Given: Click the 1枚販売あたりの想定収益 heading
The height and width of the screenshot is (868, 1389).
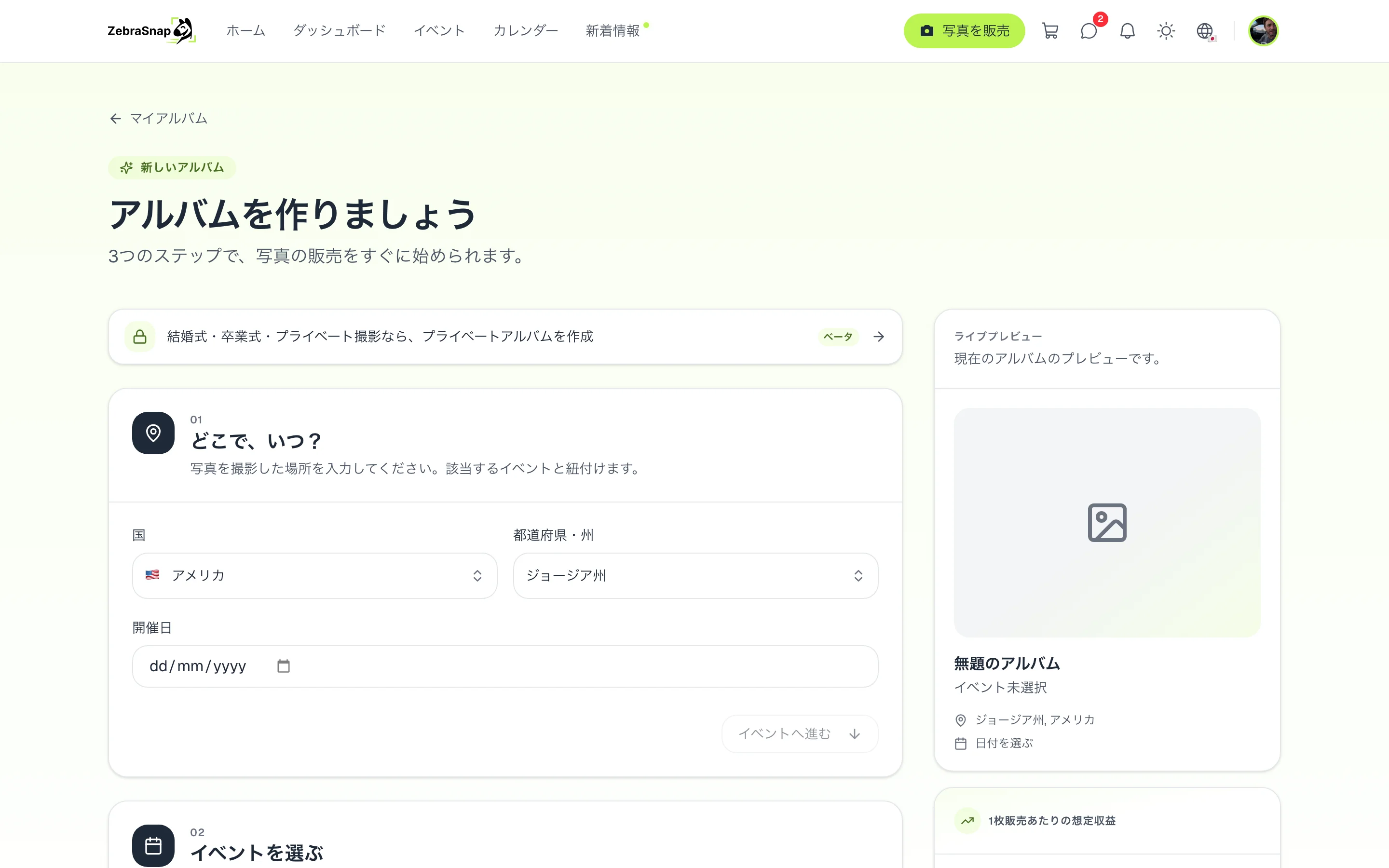Looking at the screenshot, I should pos(1051,821).
